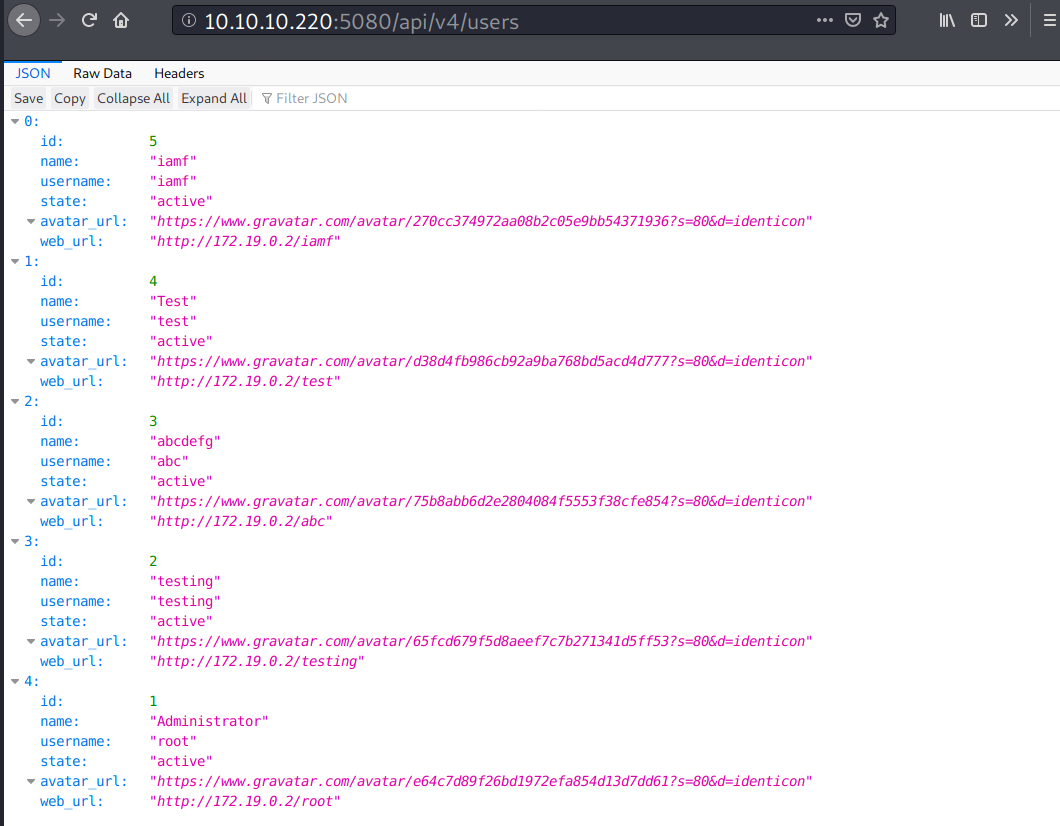Collapse the JSON entry 2 node

[14, 401]
